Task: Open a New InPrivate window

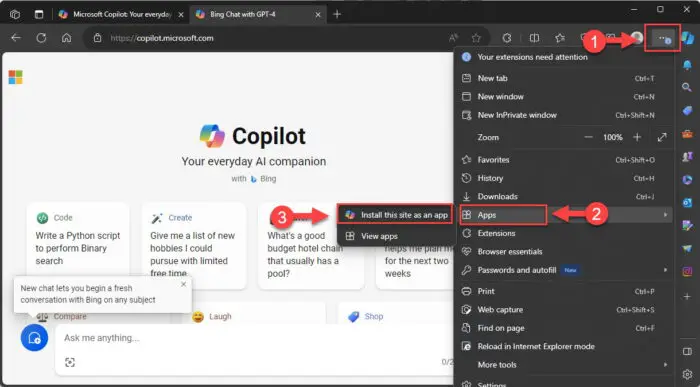Action: pyautogui.click(x=564, y=115)
